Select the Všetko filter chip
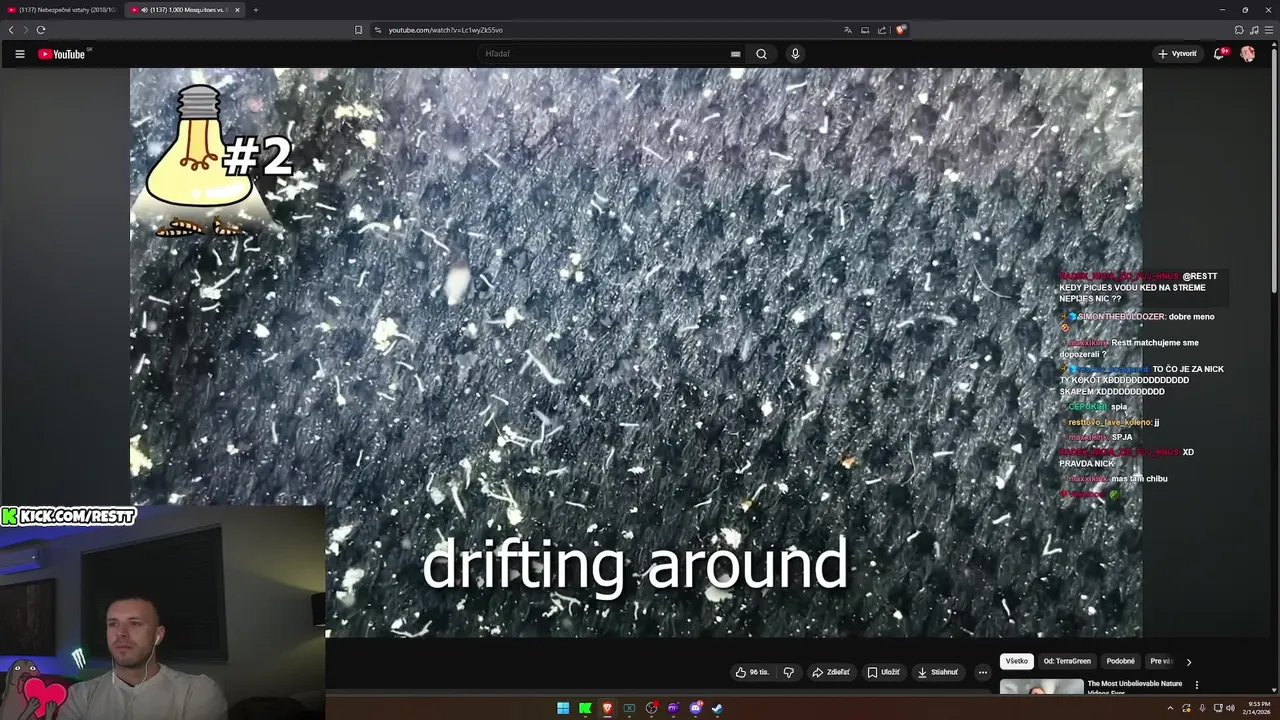1280x720 pixels. click(1017, 661)
